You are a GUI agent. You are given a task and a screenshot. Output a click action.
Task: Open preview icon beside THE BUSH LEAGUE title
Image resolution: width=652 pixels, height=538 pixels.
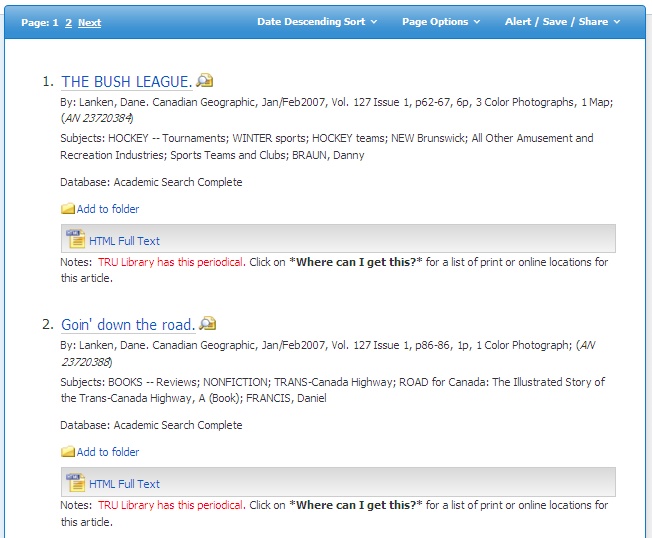click(205, 80)
